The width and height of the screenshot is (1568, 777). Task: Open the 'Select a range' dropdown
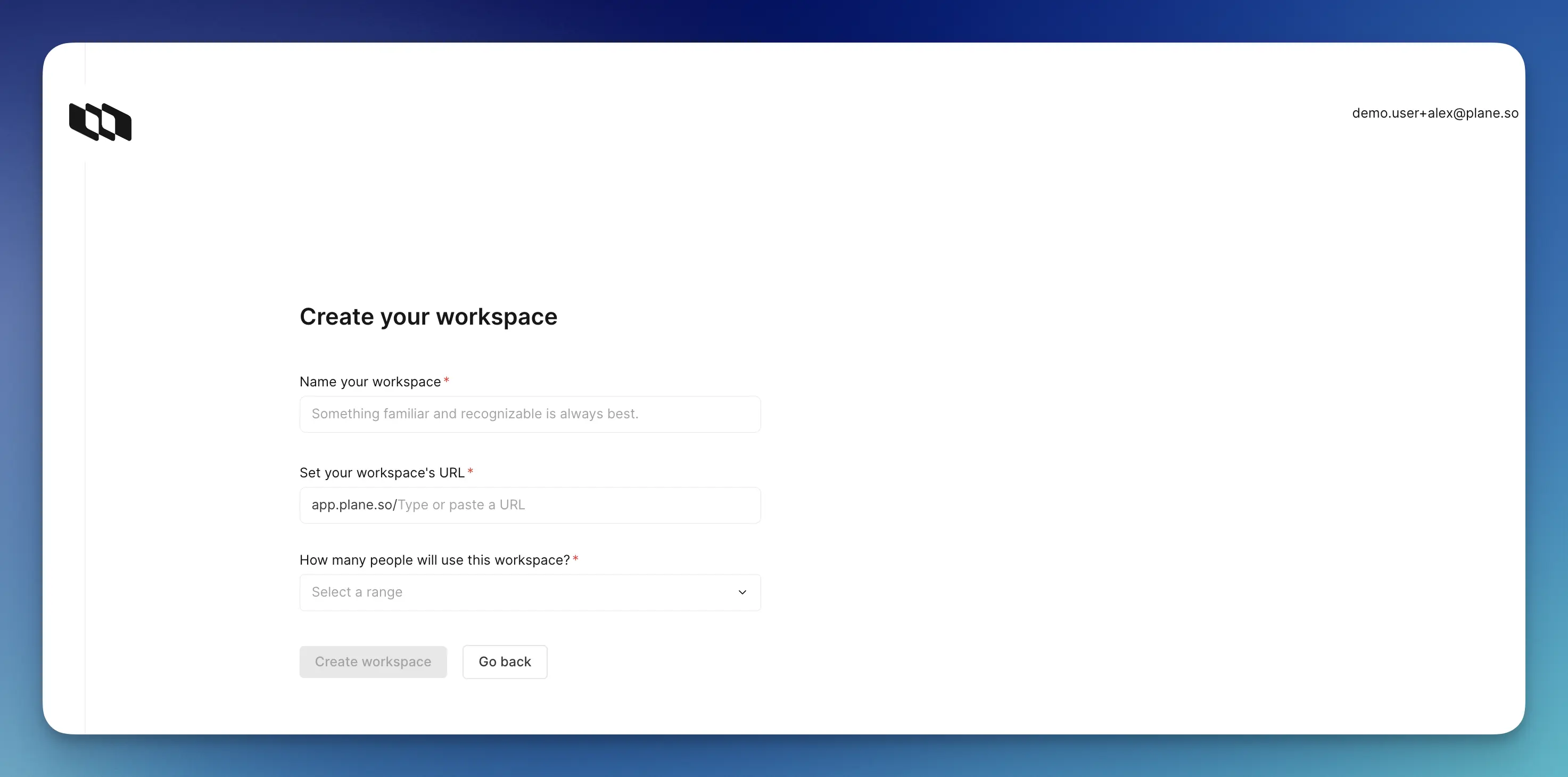tap(530, 592)
